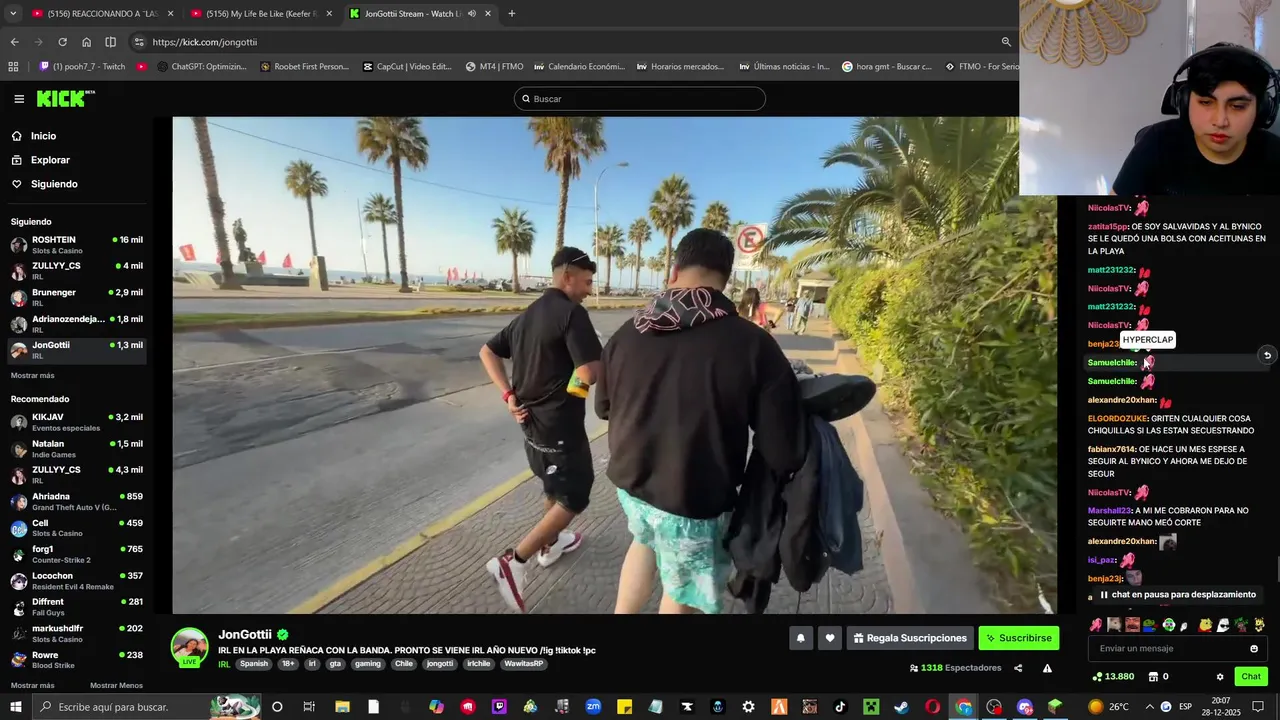Open pooh7_7 Twitch bookmark
Image resolution: width=1280 pixels, height=720 pixels.
(82, 67)
